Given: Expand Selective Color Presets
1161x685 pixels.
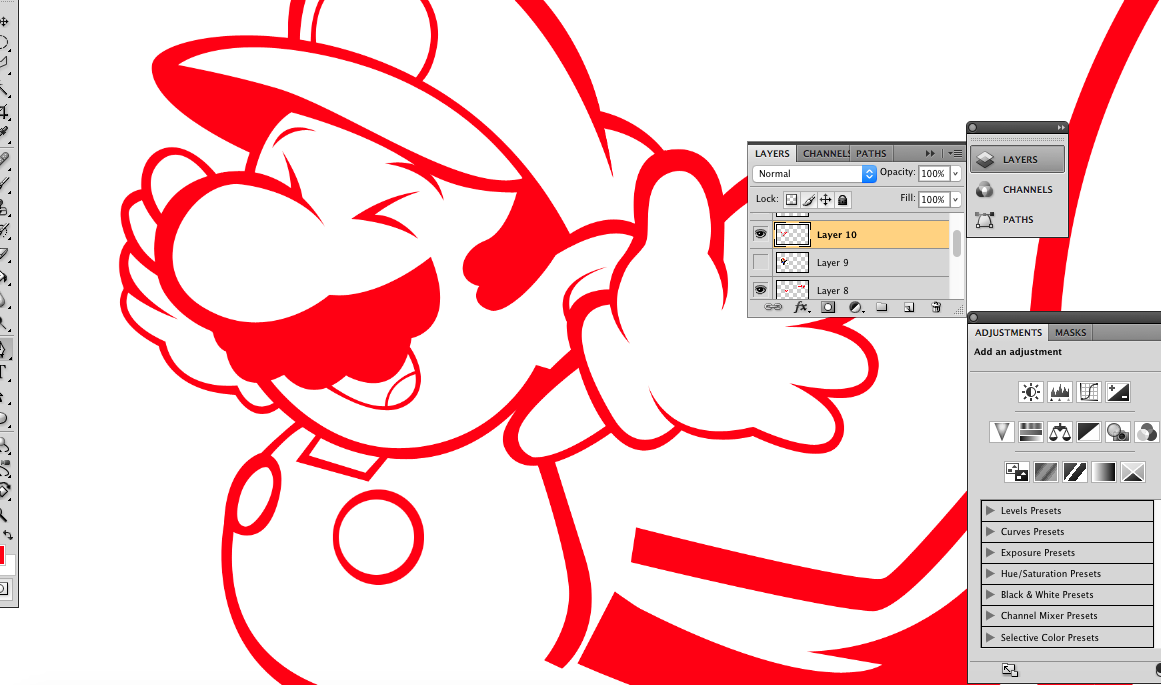Looking at the screenshot, I should [991, 637].
